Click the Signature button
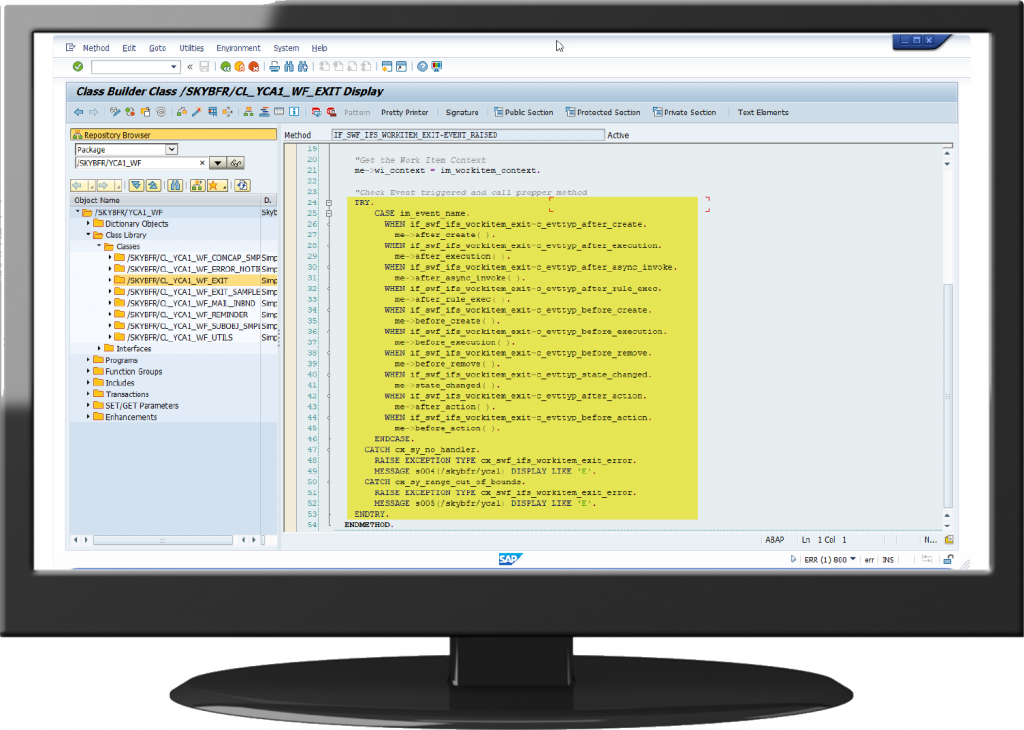This screenshot has width=1024, height=730. click(462, 112)
